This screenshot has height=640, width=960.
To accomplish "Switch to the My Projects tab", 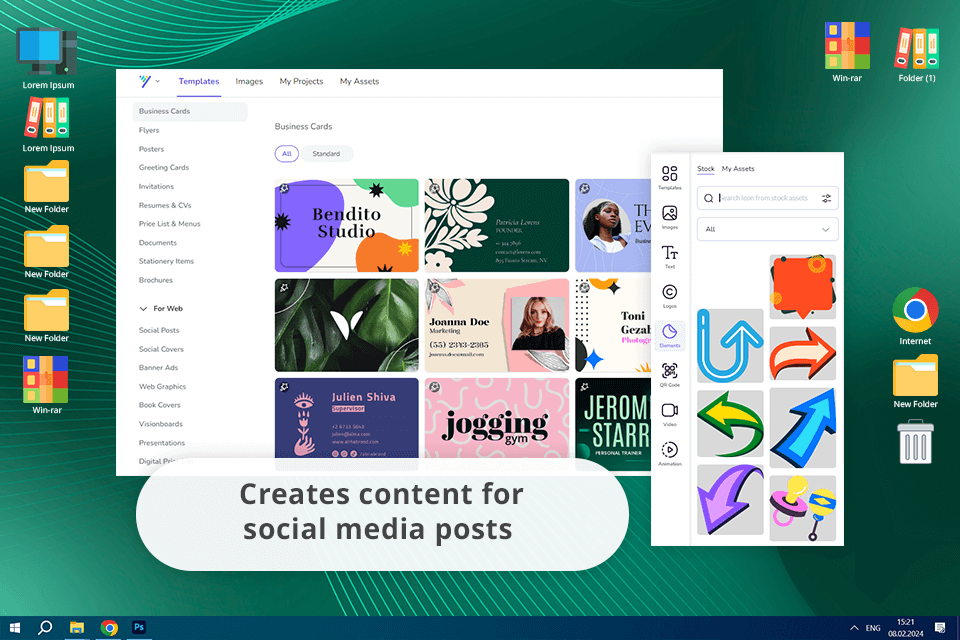I will pos(301,81).
